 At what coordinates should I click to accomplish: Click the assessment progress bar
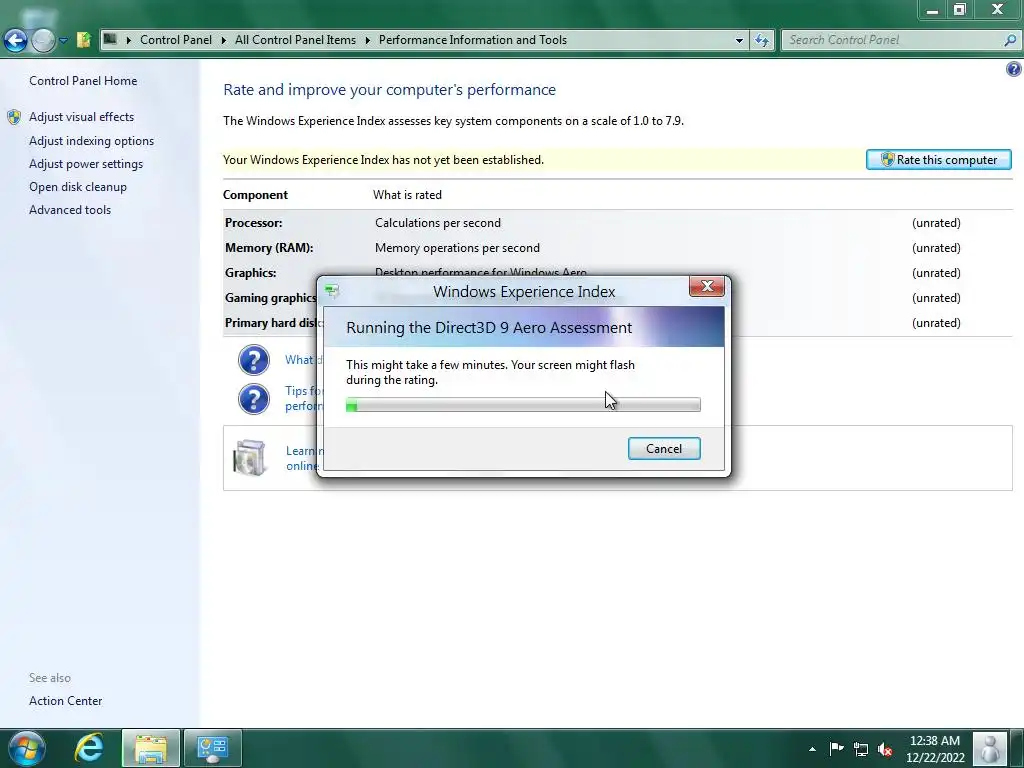coord(523,406)
